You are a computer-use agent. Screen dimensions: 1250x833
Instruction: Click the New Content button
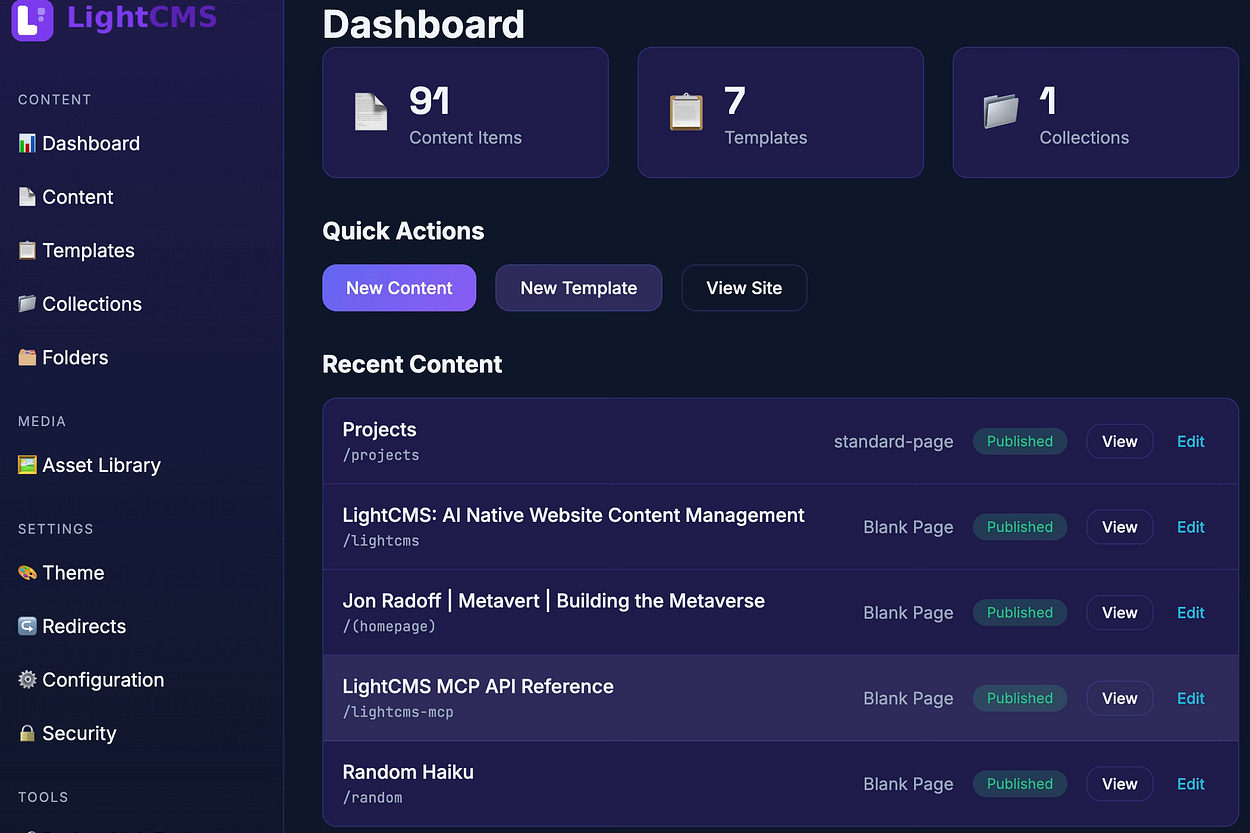(399, 288)
